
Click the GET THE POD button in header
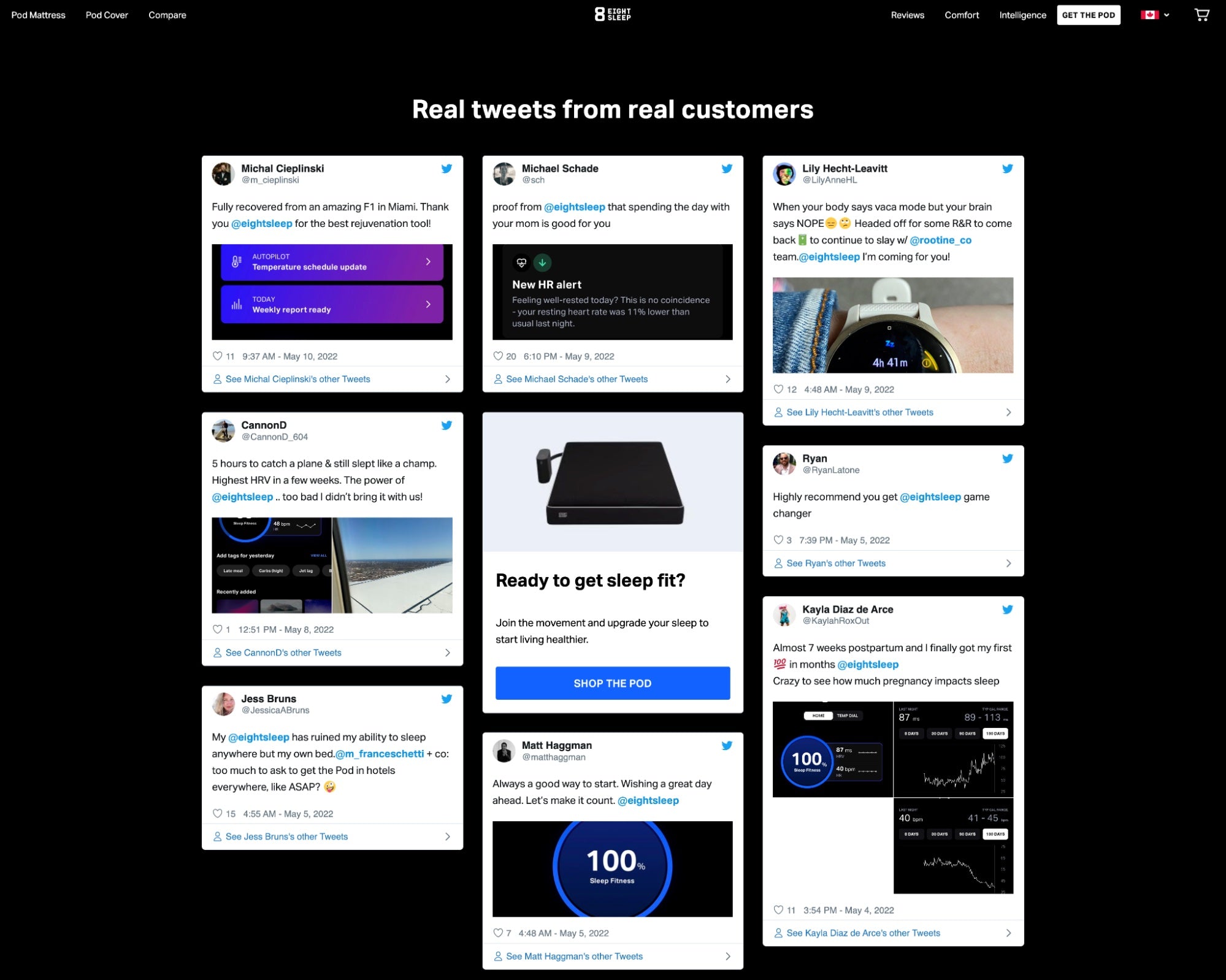[1090, 15]
